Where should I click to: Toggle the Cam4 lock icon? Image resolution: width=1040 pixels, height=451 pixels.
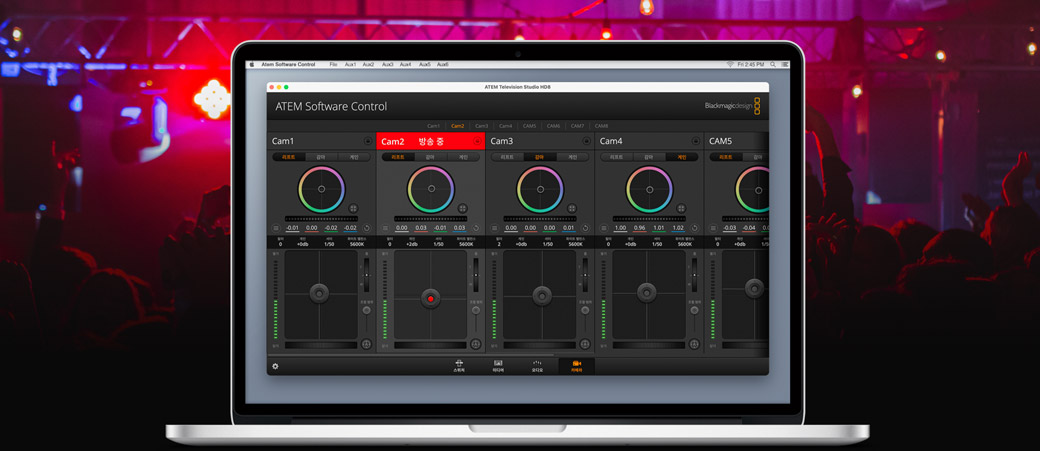coord(696,141)
